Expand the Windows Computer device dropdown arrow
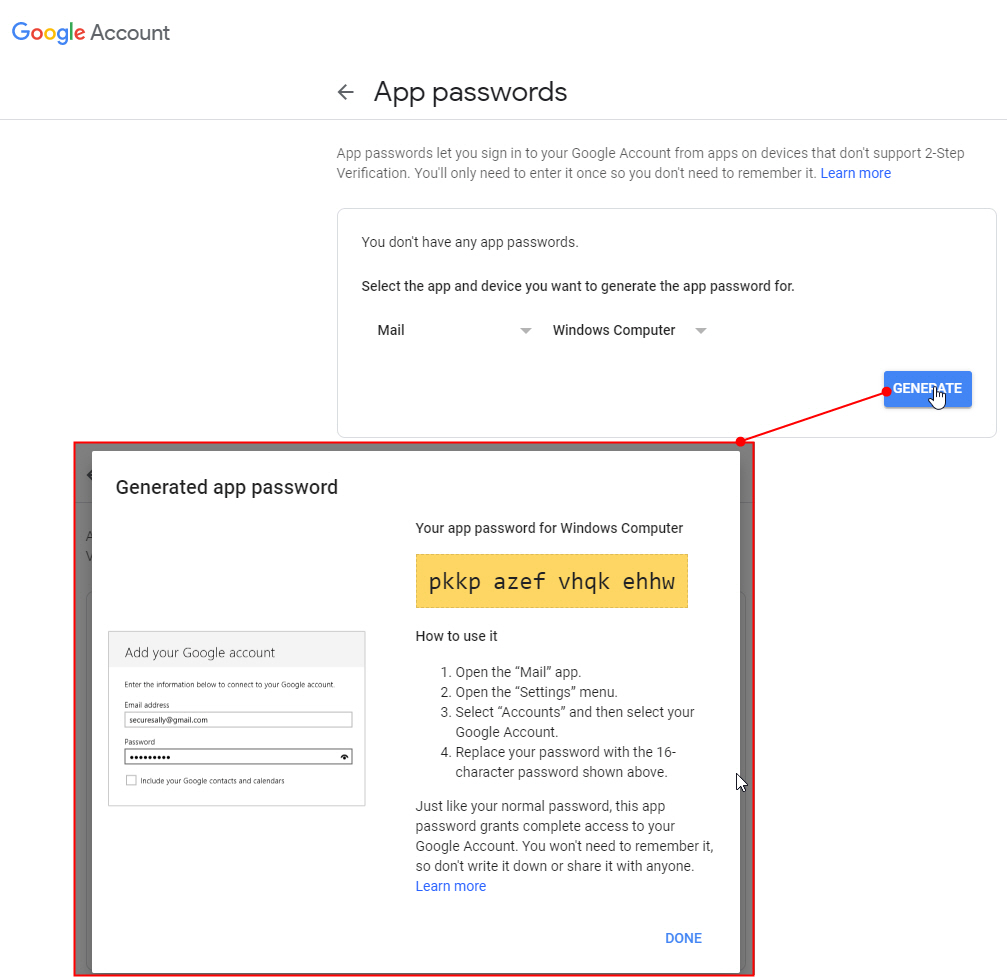The image size is (1007, 977). 701,331
